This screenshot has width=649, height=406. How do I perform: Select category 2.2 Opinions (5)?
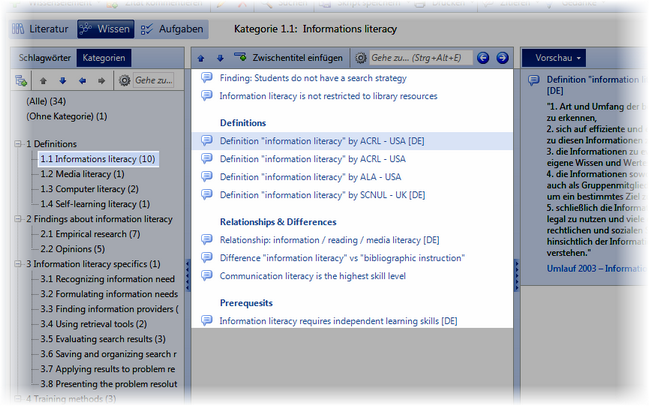tap(73, 249)
